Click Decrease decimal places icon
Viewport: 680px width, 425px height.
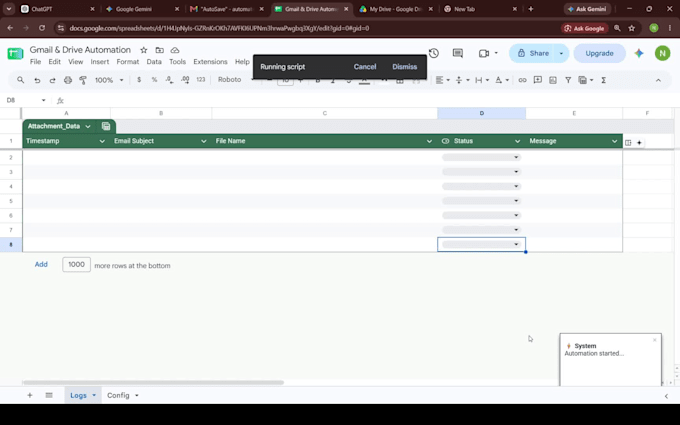click(x=169, y=80)
